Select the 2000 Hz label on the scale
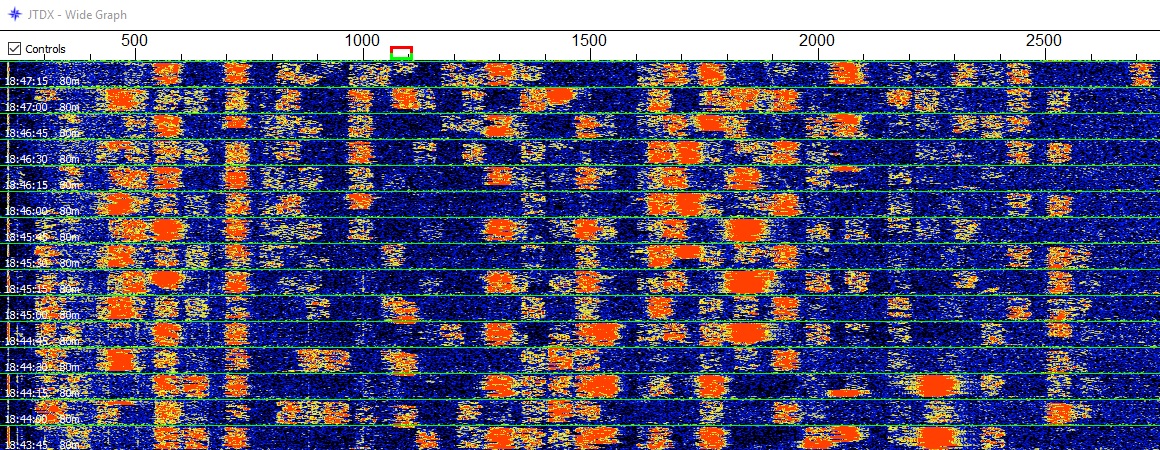This screenshot has width=1160, height=450. tap(817, 40)
